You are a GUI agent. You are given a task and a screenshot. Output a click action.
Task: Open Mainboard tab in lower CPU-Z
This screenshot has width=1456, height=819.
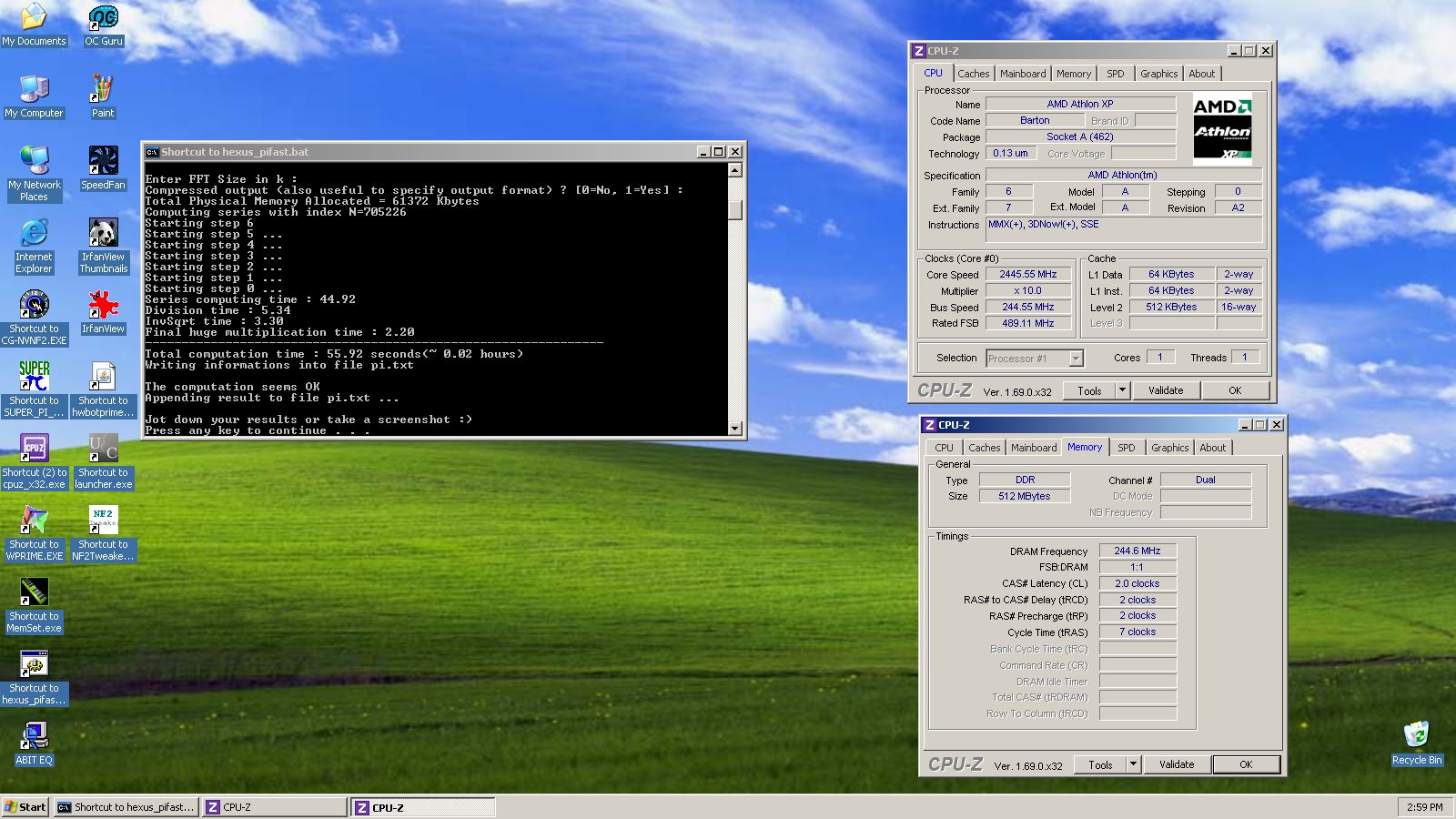[1034, 448]
